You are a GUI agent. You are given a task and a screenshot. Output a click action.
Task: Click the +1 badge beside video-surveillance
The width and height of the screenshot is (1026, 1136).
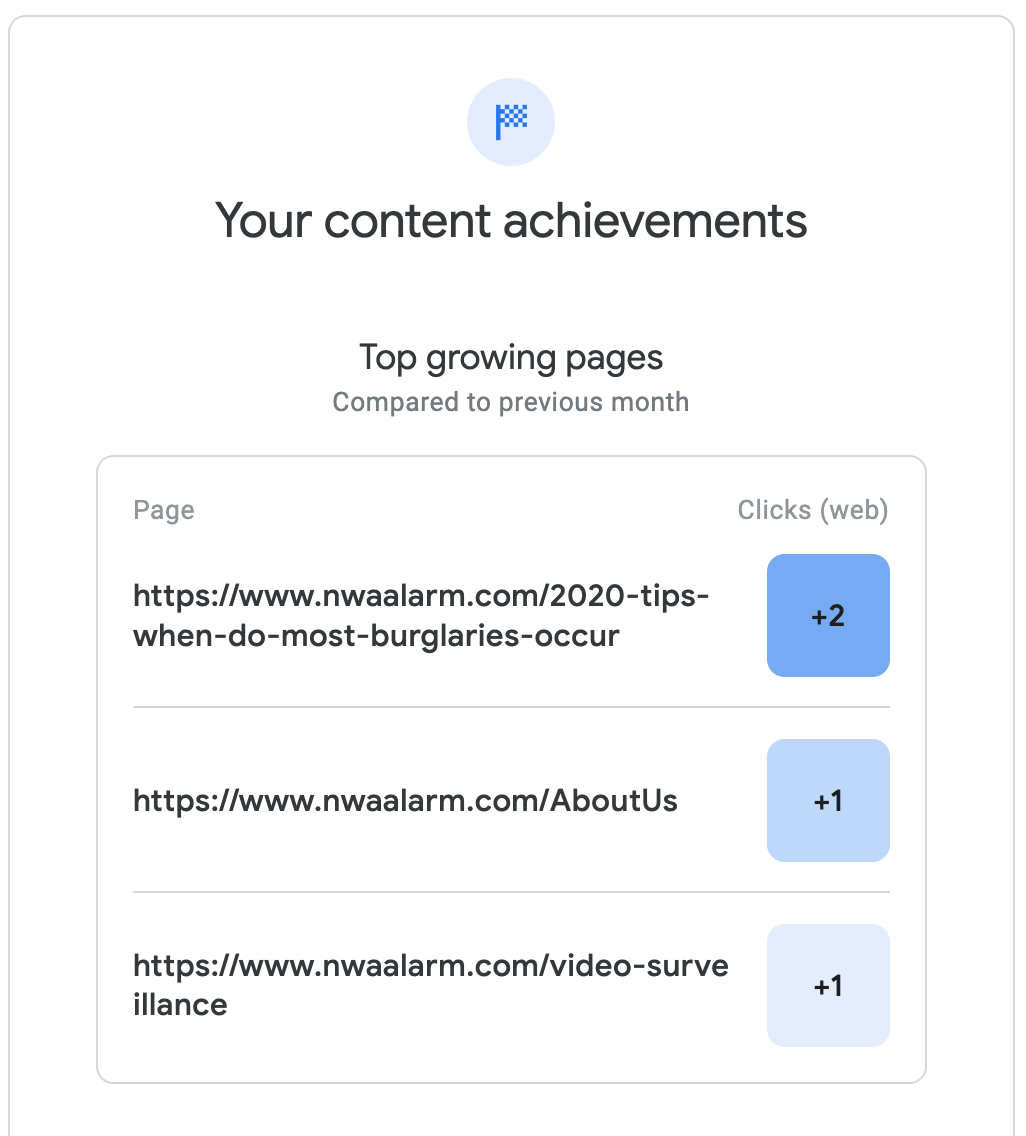click(828, 985)
